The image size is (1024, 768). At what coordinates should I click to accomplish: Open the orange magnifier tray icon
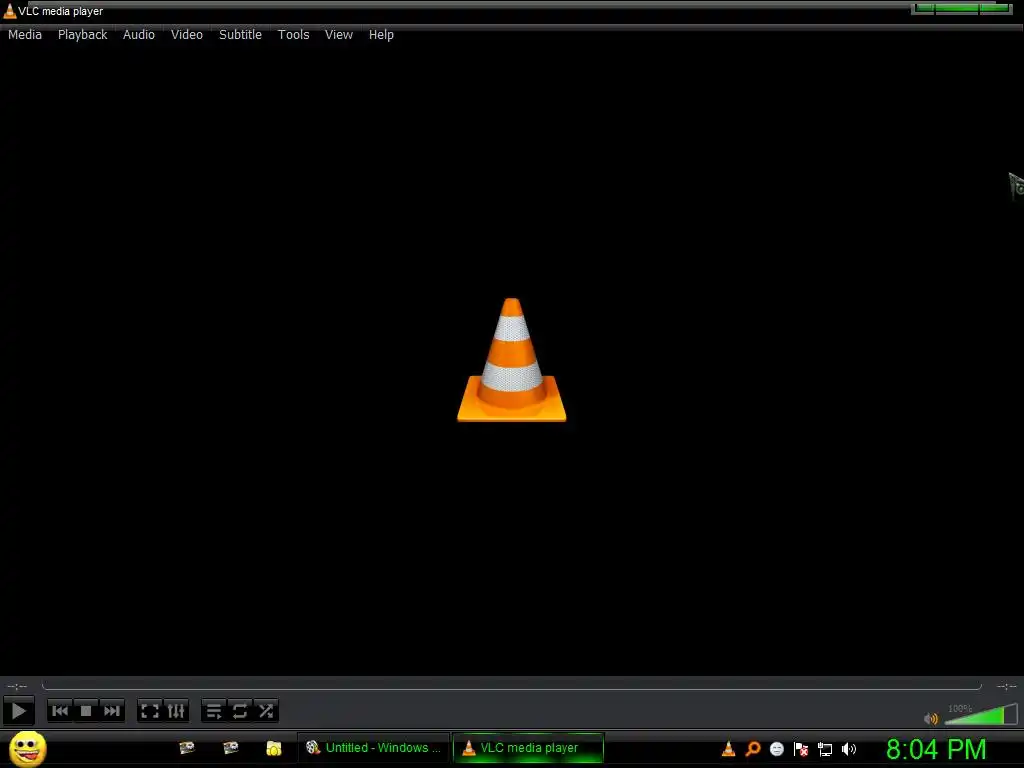coord(753,749)
